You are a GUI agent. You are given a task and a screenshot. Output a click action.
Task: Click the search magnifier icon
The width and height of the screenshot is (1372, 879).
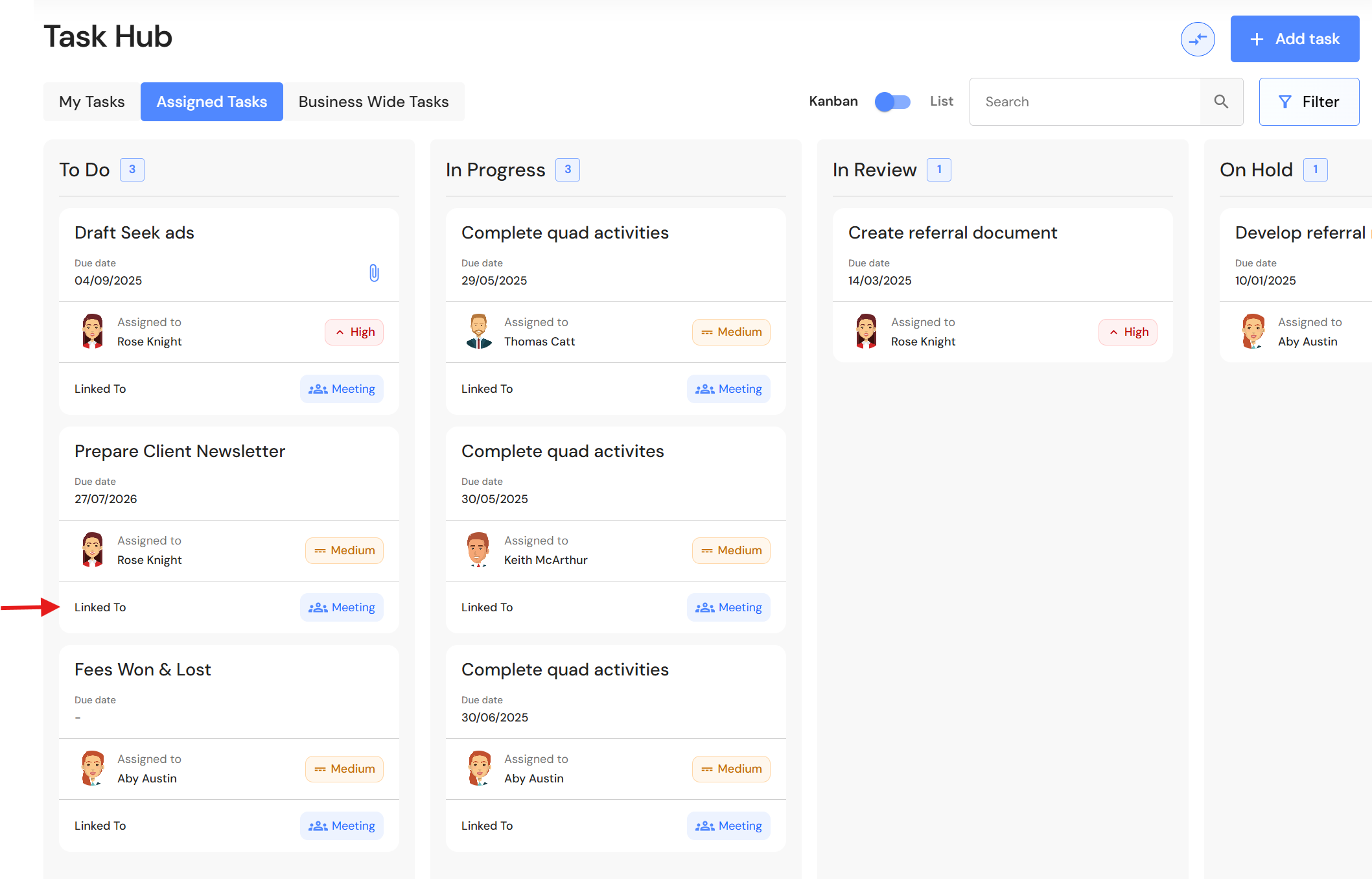pos(1221,102)
